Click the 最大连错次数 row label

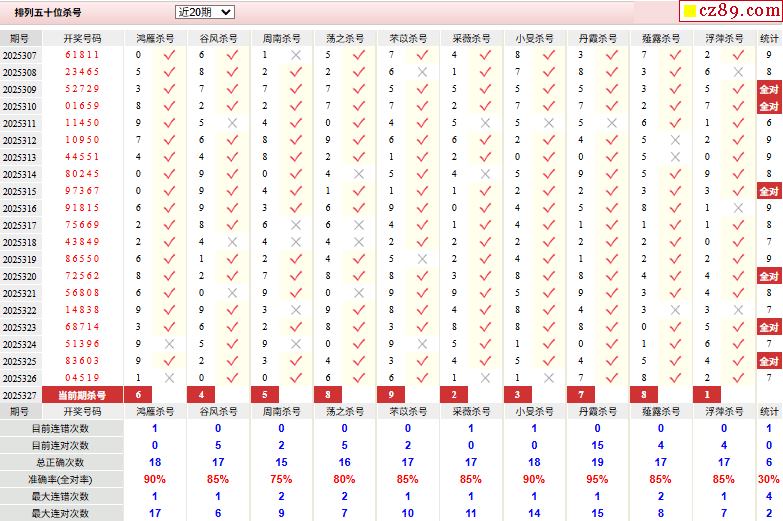[60, 497]
